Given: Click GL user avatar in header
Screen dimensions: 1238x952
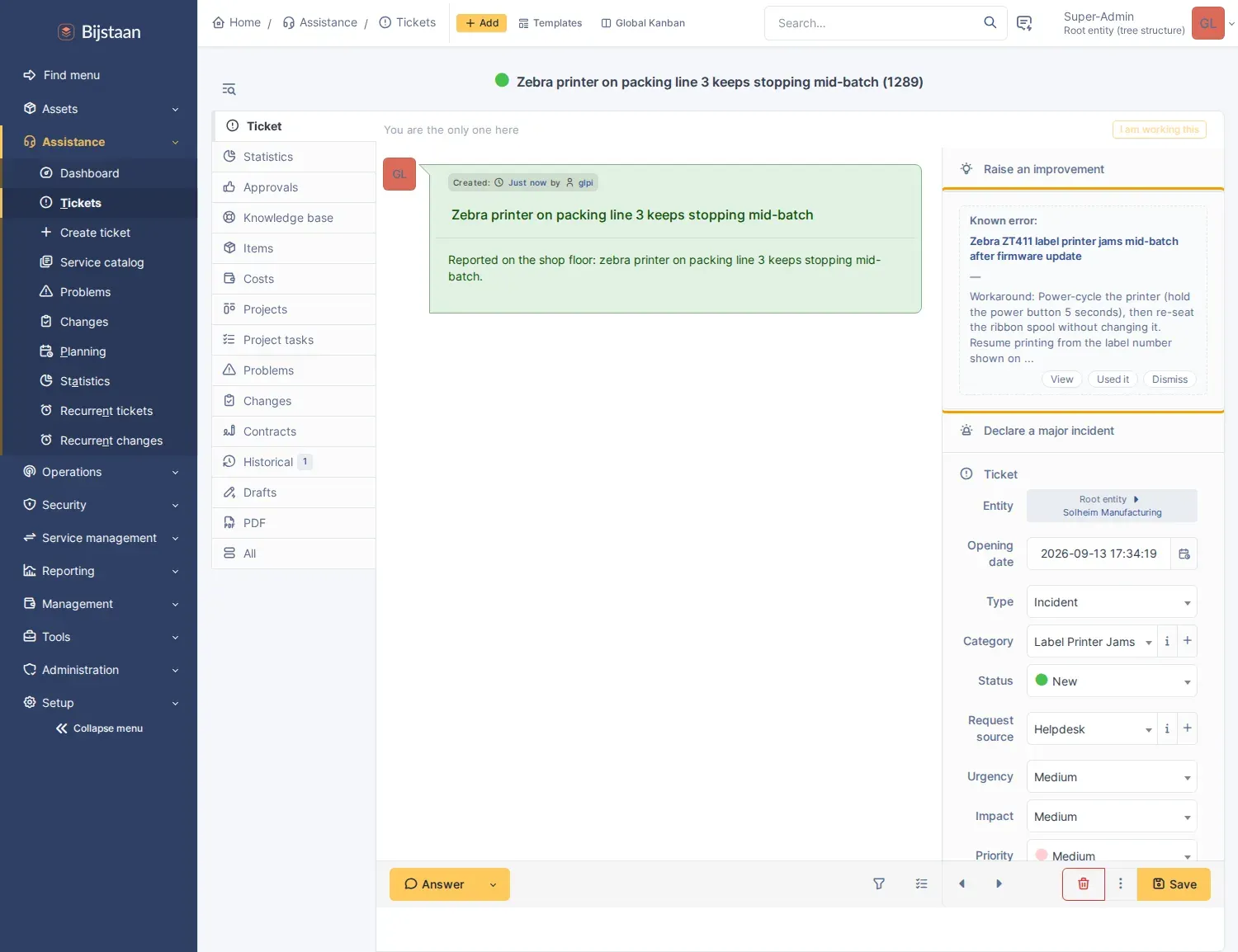Looking at the screenshot, I should click(x=1208, y=23).
